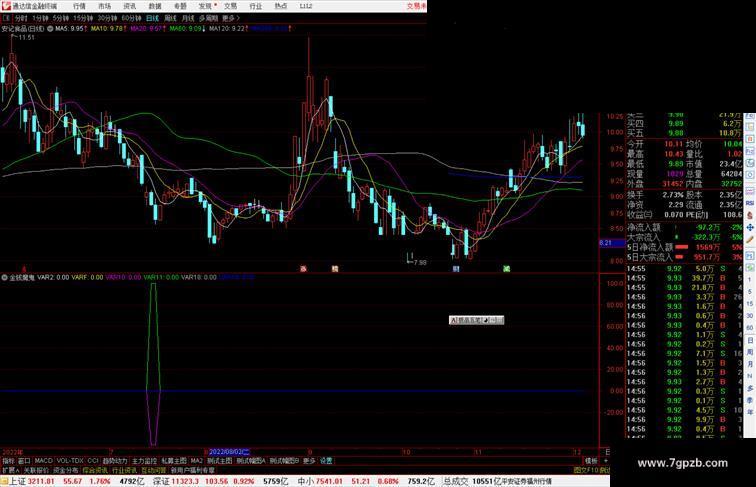Viewport: 756px width, 487px height.
Task: Select the MACD indicator tab
Action: (43, 461)
